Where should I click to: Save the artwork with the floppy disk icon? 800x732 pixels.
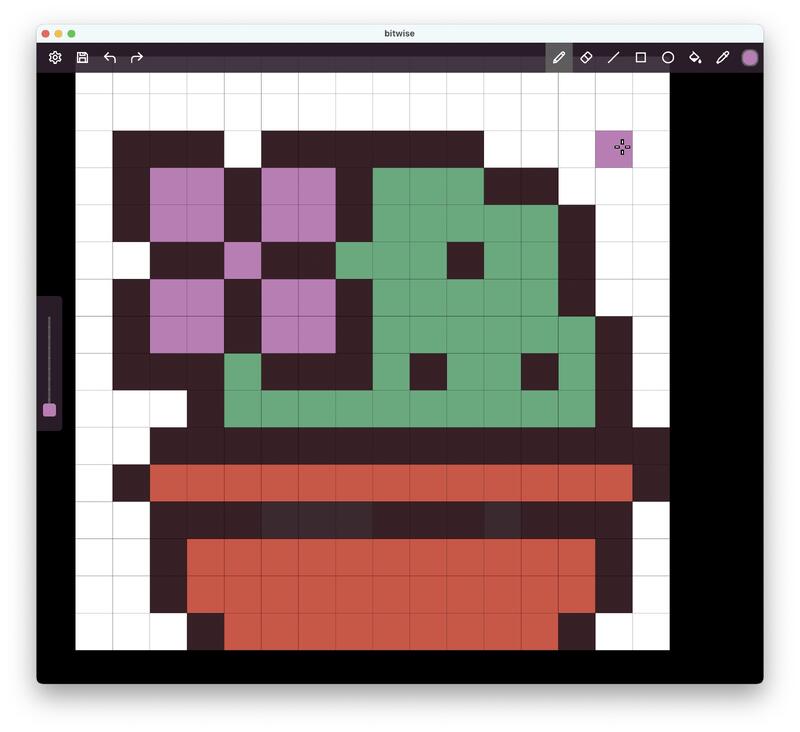pos(82,58)
